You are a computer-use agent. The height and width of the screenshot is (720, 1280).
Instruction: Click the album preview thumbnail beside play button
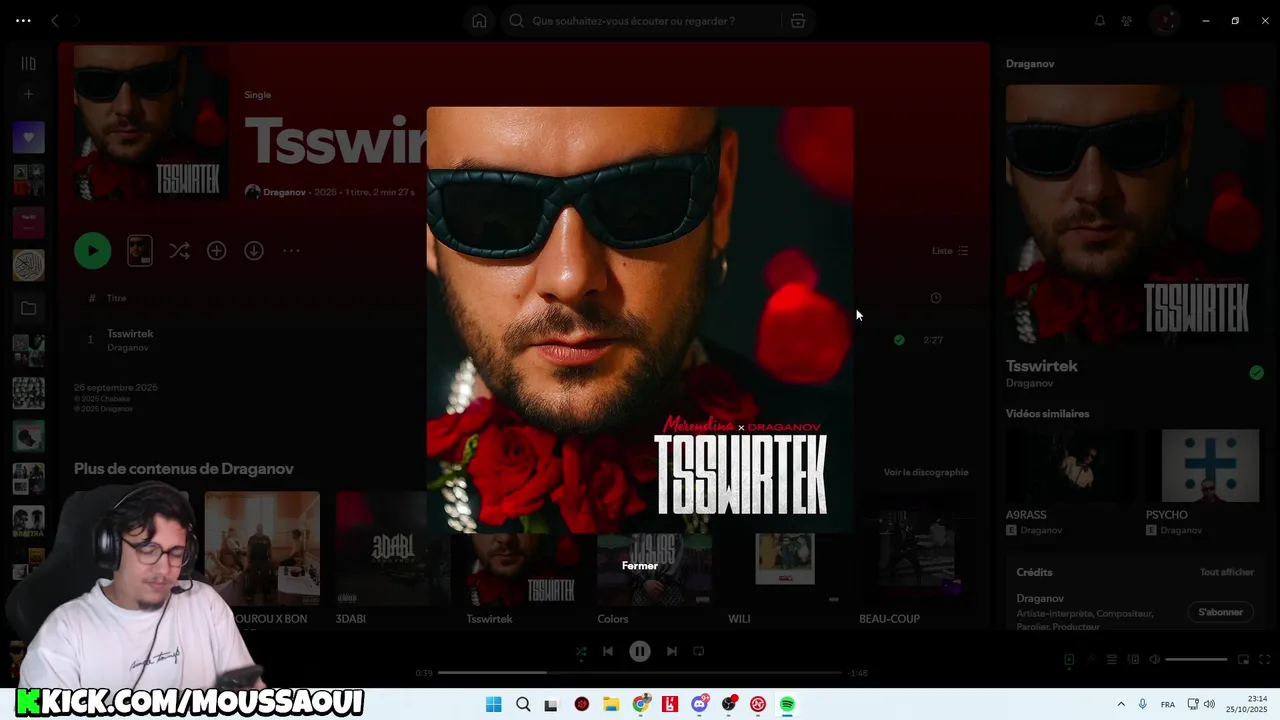(x=140, y=251)
